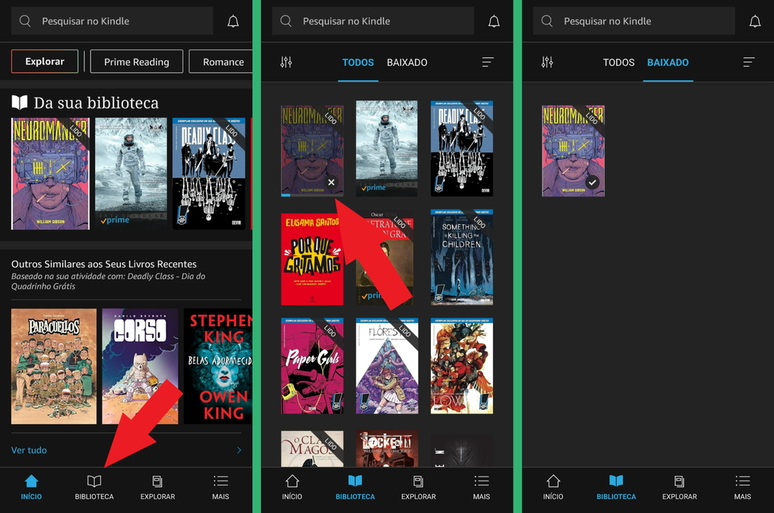Cancel Neuromancer download with X badge
Screen dimensions: 774x513
pyautogui.click(x=331, y=182)
